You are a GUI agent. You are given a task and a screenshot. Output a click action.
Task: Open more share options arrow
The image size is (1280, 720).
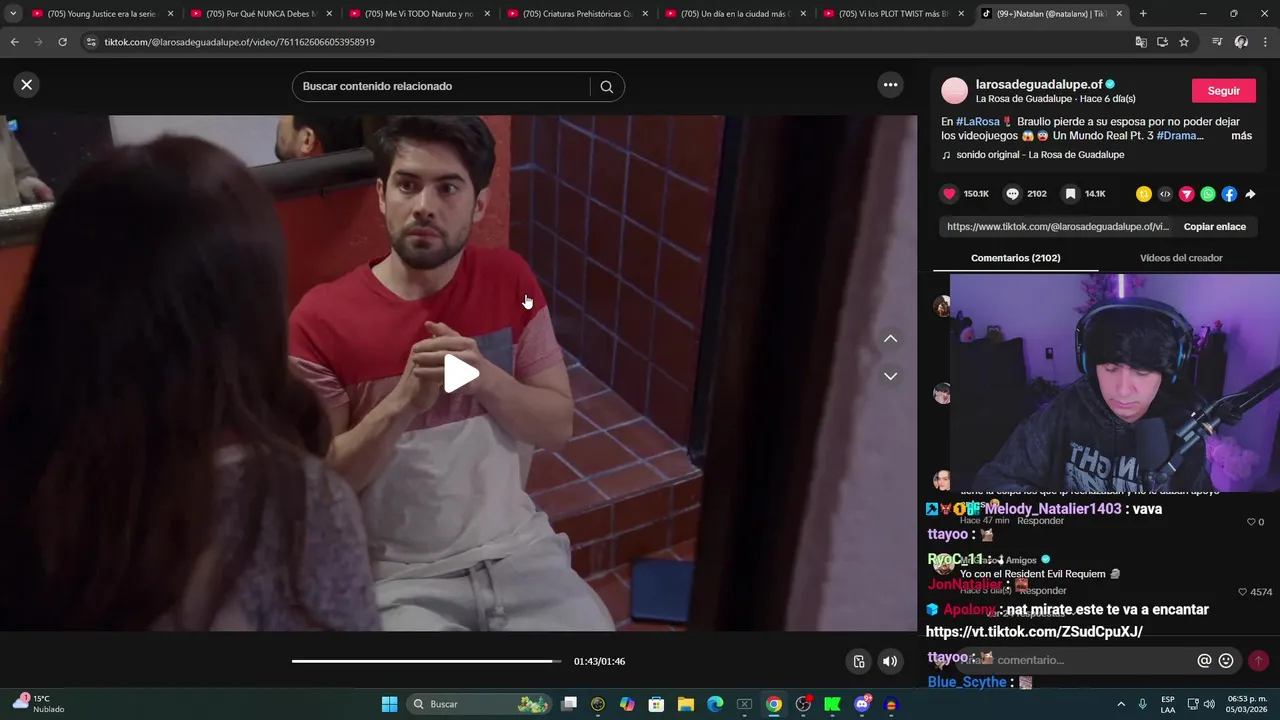1250,194
